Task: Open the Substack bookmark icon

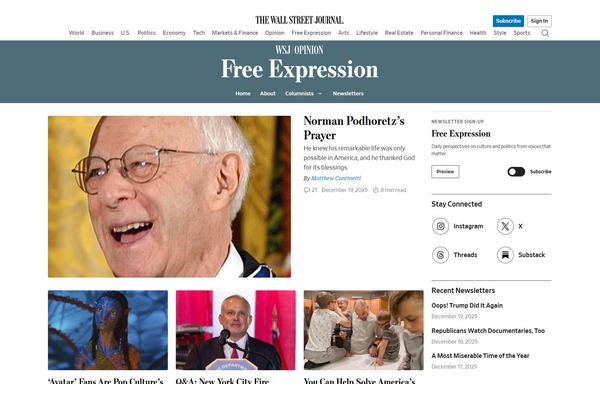Action: (x=505, y=255)
